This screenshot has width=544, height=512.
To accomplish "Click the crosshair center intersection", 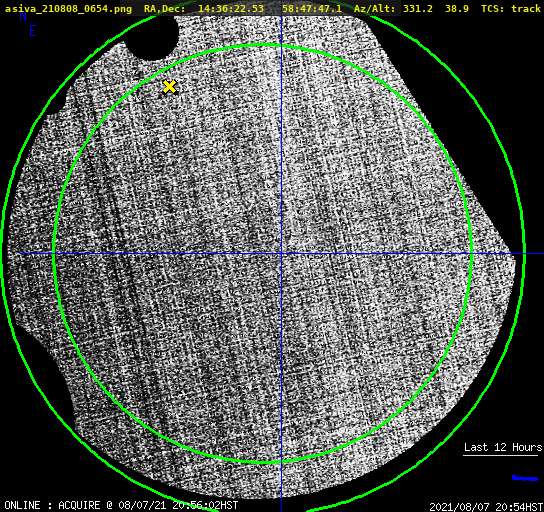I will [x=281, y=254].
